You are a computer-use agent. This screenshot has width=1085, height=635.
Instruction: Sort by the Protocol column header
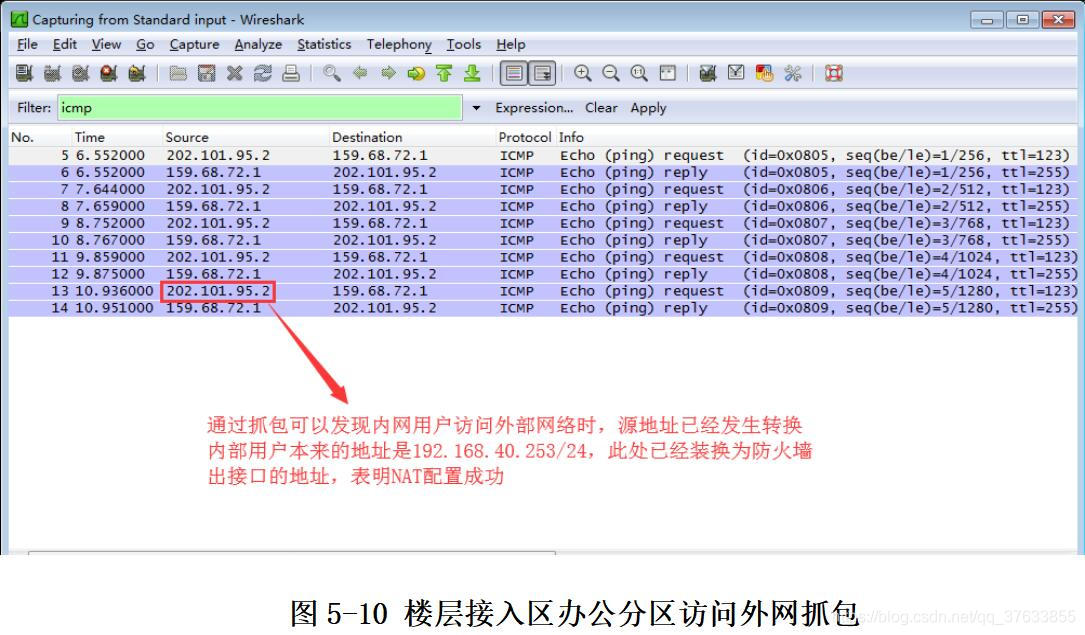525,137
